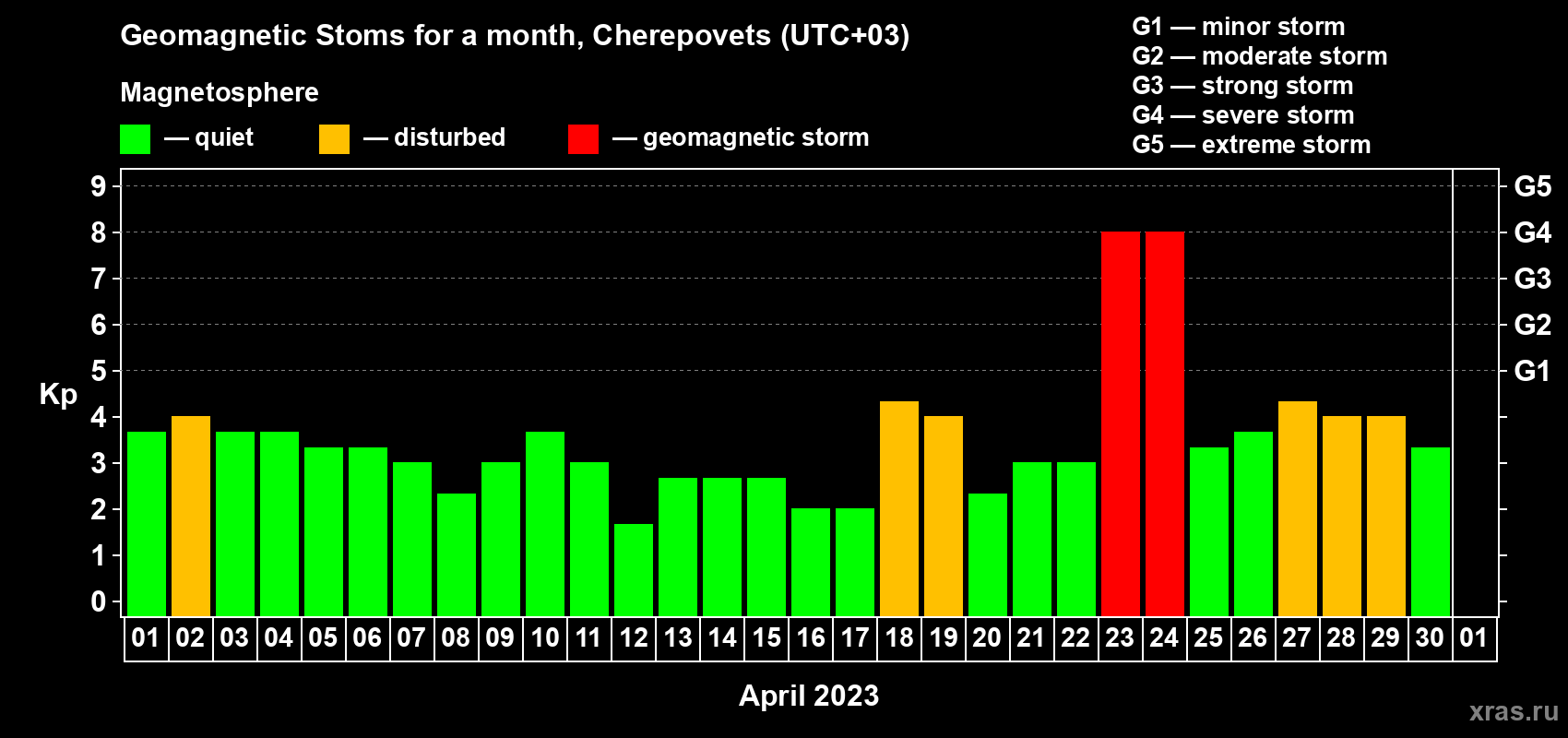
Task: Click the 'G1 — minor storm' legend line
Action: 1239,27
